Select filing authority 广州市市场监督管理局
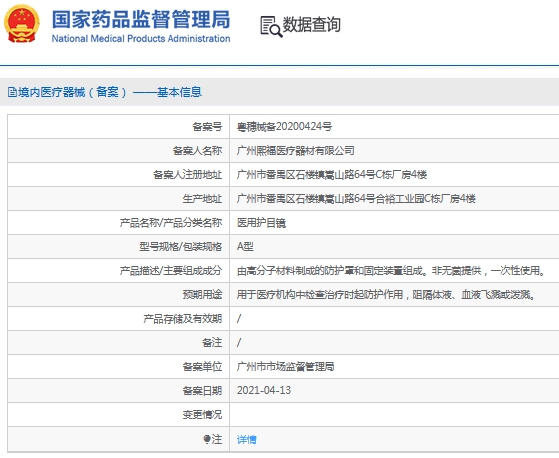The height and width of the screenshot is (458, 559). coord(286,366)
